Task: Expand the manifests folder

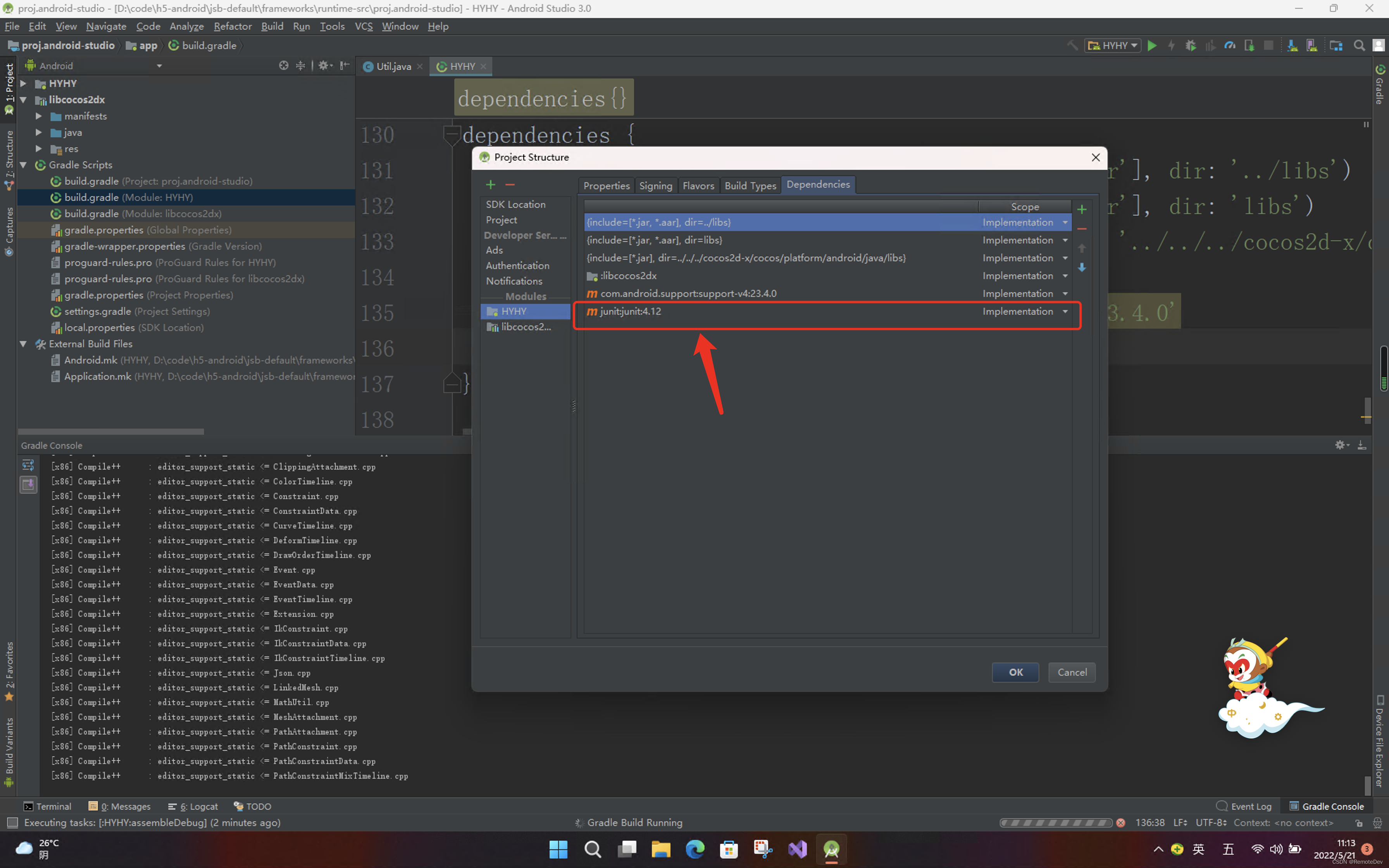Action: 39,116
